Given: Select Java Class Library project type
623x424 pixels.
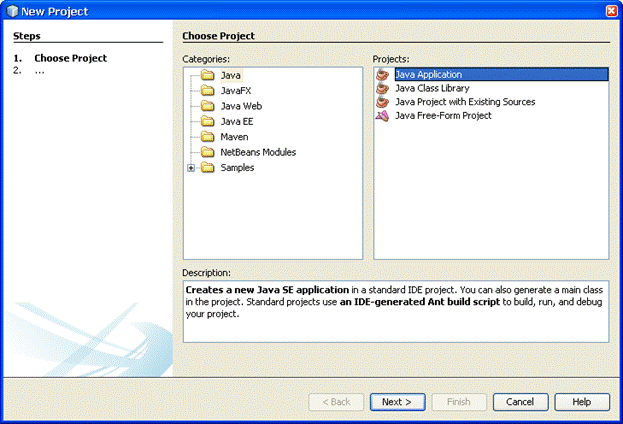Looking at the screenshot, I should 432,88.
